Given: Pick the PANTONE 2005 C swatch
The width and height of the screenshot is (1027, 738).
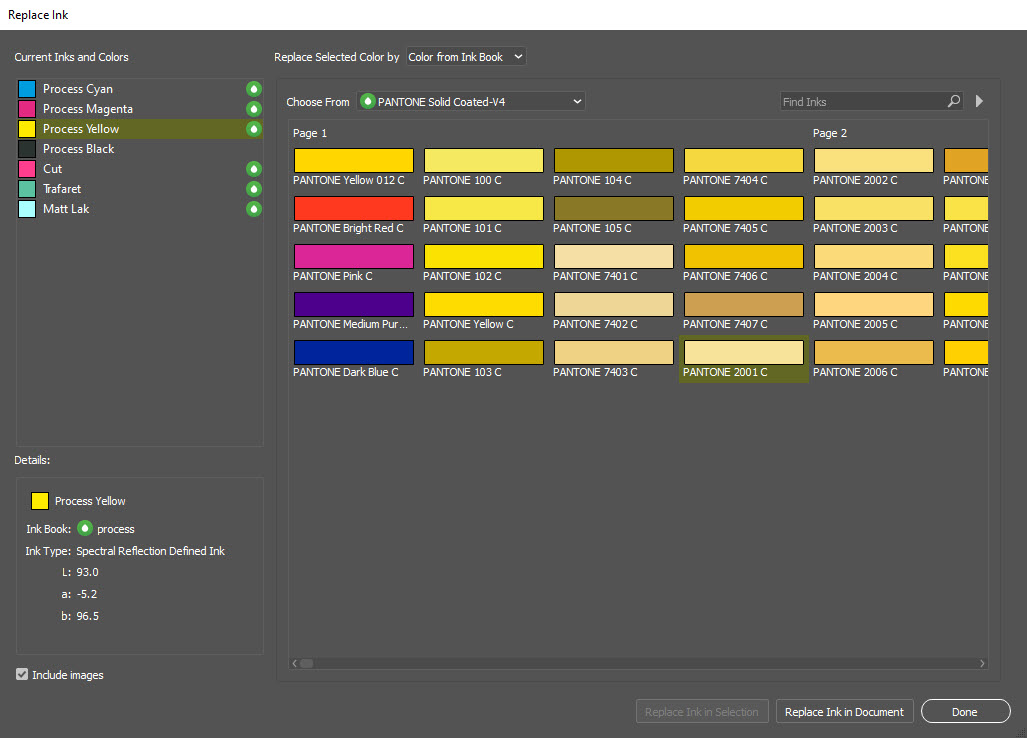Looking at the screenshot, I should [874, 304].
